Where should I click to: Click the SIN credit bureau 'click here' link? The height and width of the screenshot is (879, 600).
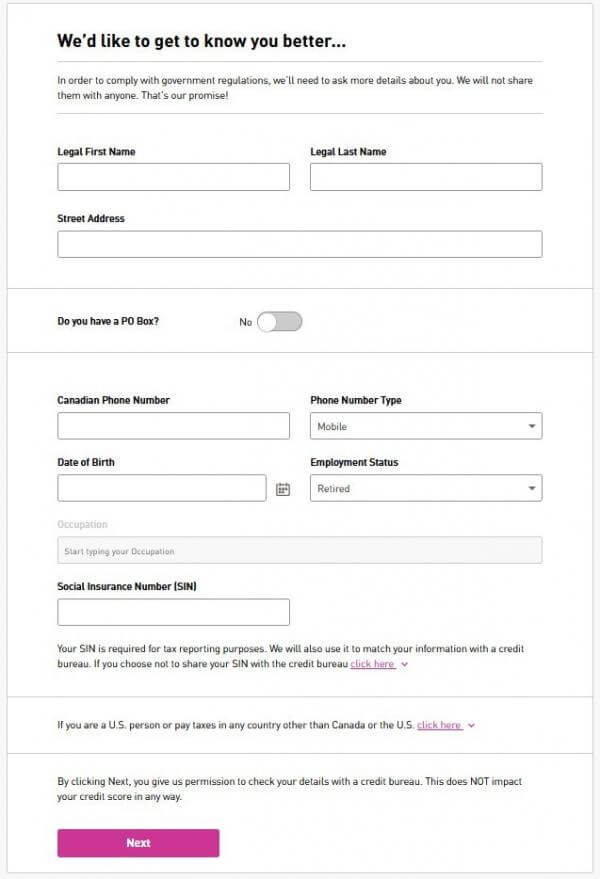tap(372, 664)
